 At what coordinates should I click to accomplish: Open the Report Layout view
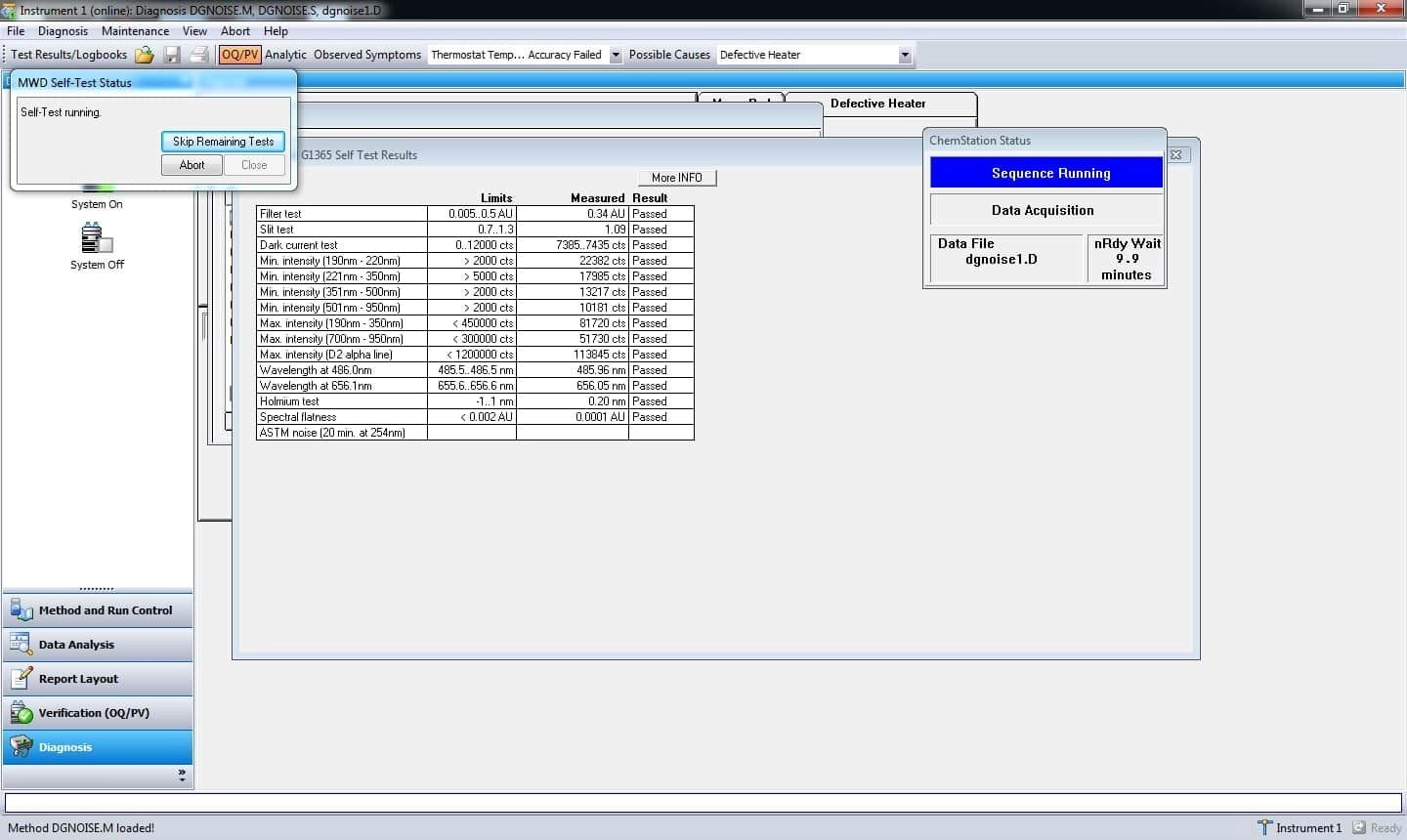(98, 679)
